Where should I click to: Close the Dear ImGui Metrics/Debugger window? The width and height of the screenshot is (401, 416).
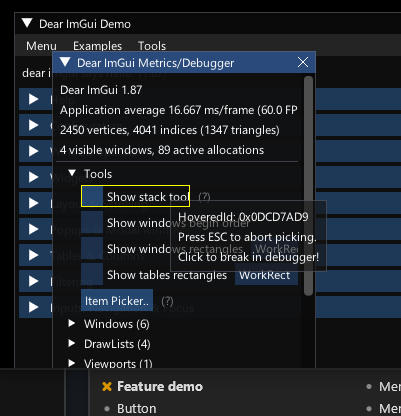[x=303, y=62]
